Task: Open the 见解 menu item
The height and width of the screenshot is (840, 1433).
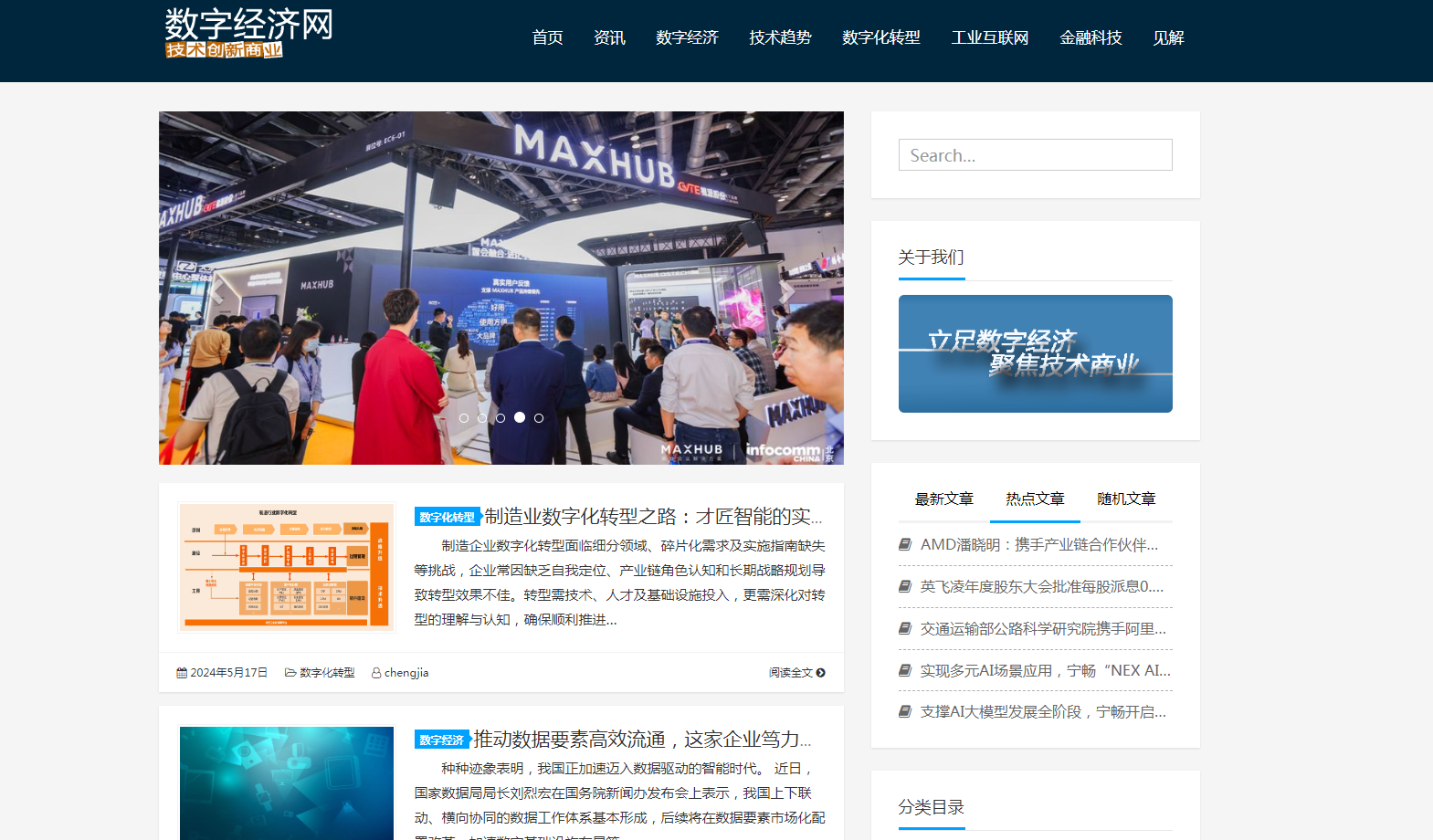Action: [x=1168, y=37]
